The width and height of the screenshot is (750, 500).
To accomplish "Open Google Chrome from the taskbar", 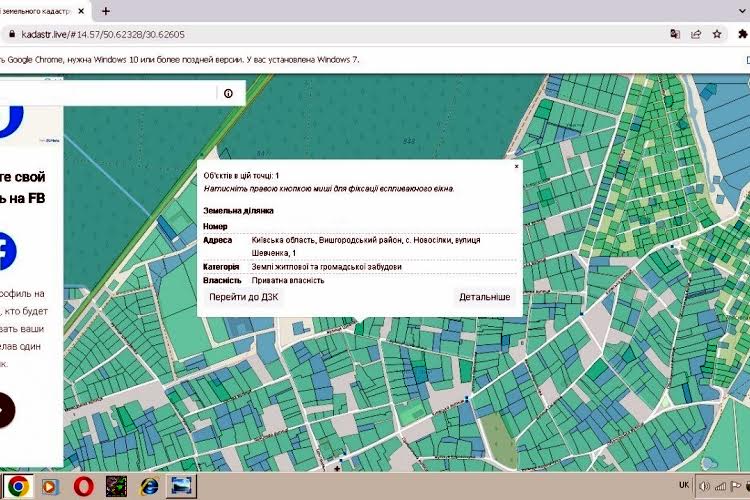I will (18, 487).
